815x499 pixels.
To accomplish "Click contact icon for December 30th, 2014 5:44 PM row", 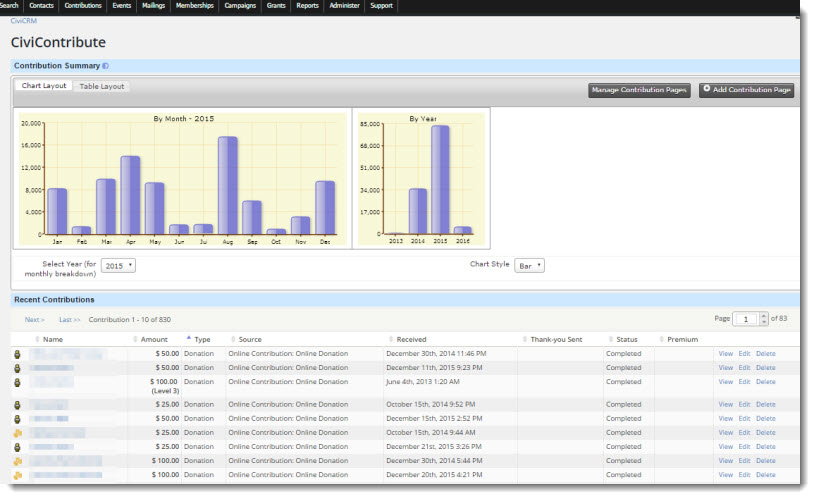I will pyautogui.click(x=18, y=461).
